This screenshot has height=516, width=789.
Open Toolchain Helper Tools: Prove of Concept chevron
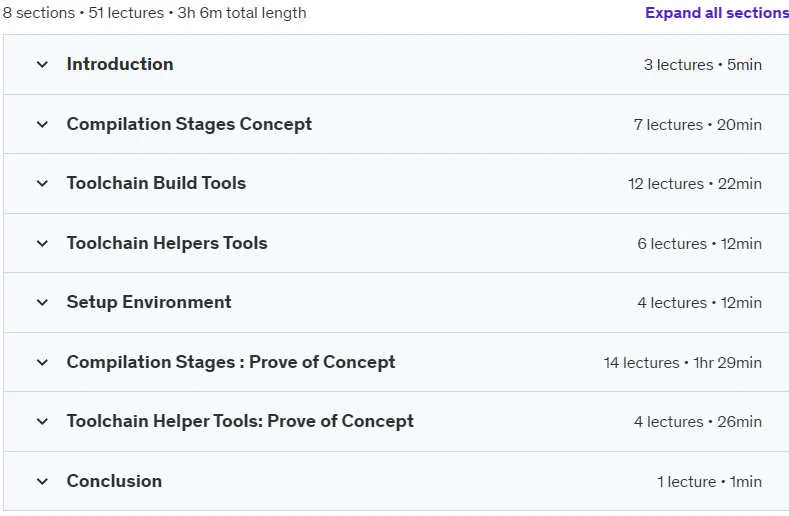pos(42,421)
